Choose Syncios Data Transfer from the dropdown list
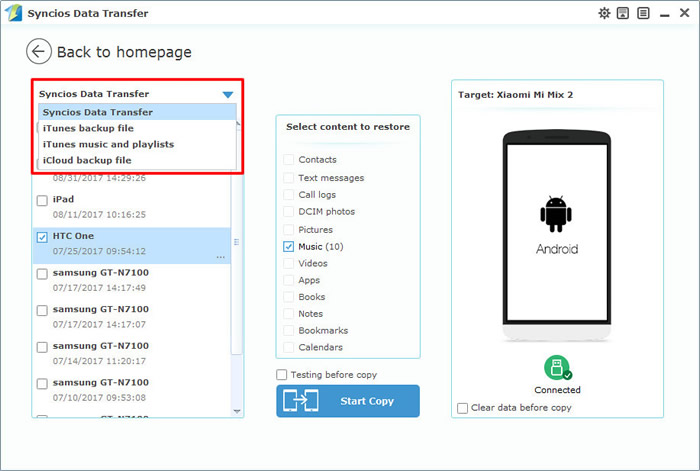Image resolution: width=700 pixels, height=471 pixels. pos(137,112)
